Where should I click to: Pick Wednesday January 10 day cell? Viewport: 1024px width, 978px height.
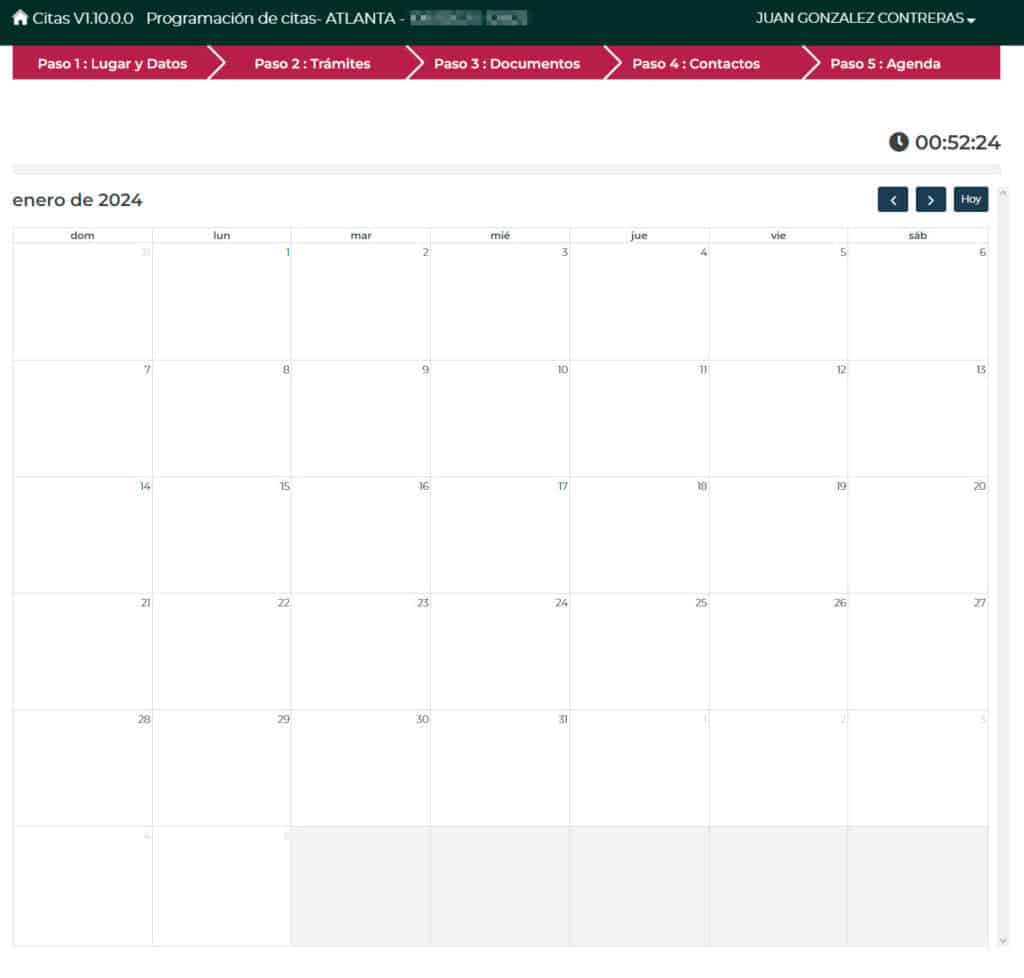500,418
